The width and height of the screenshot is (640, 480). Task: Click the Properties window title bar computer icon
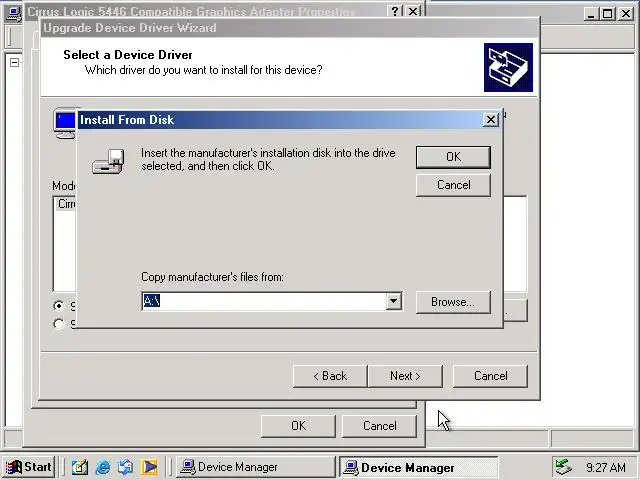coord(14,12)
